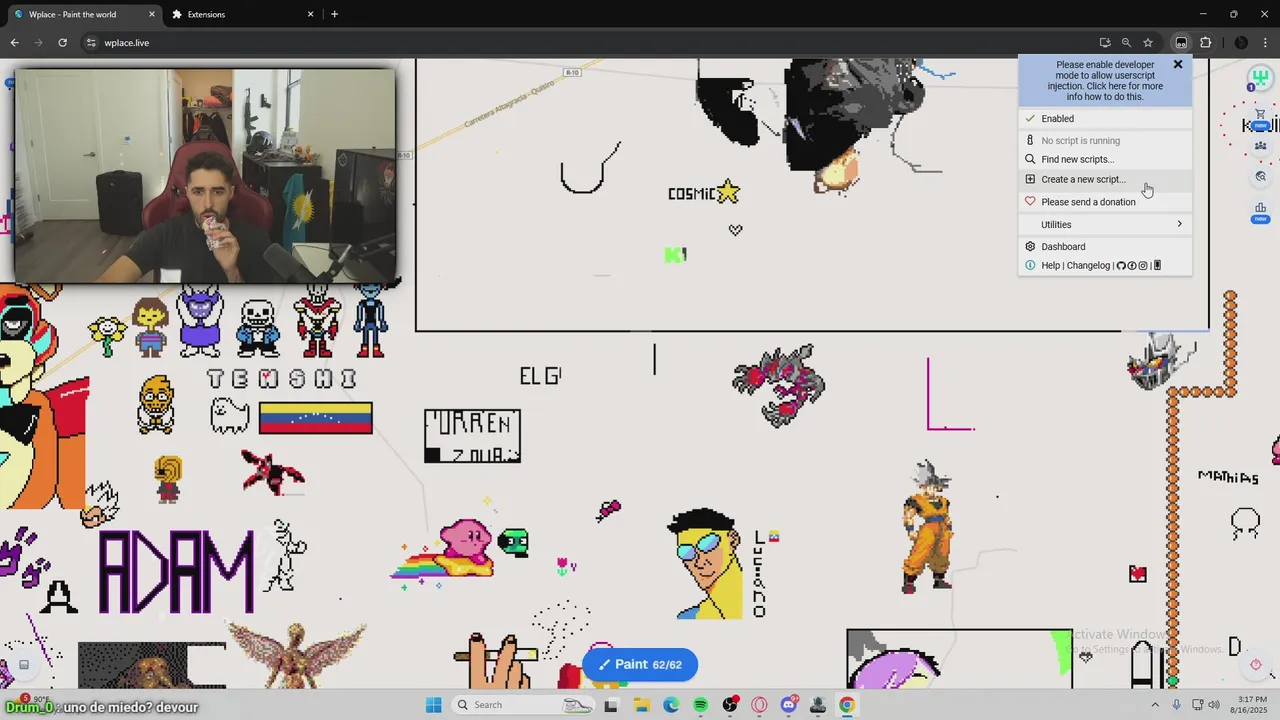The height and width of the screenshot is (720, 1280).
Task: Select Please send a donation entry
Action: (x=1105, y=202)
